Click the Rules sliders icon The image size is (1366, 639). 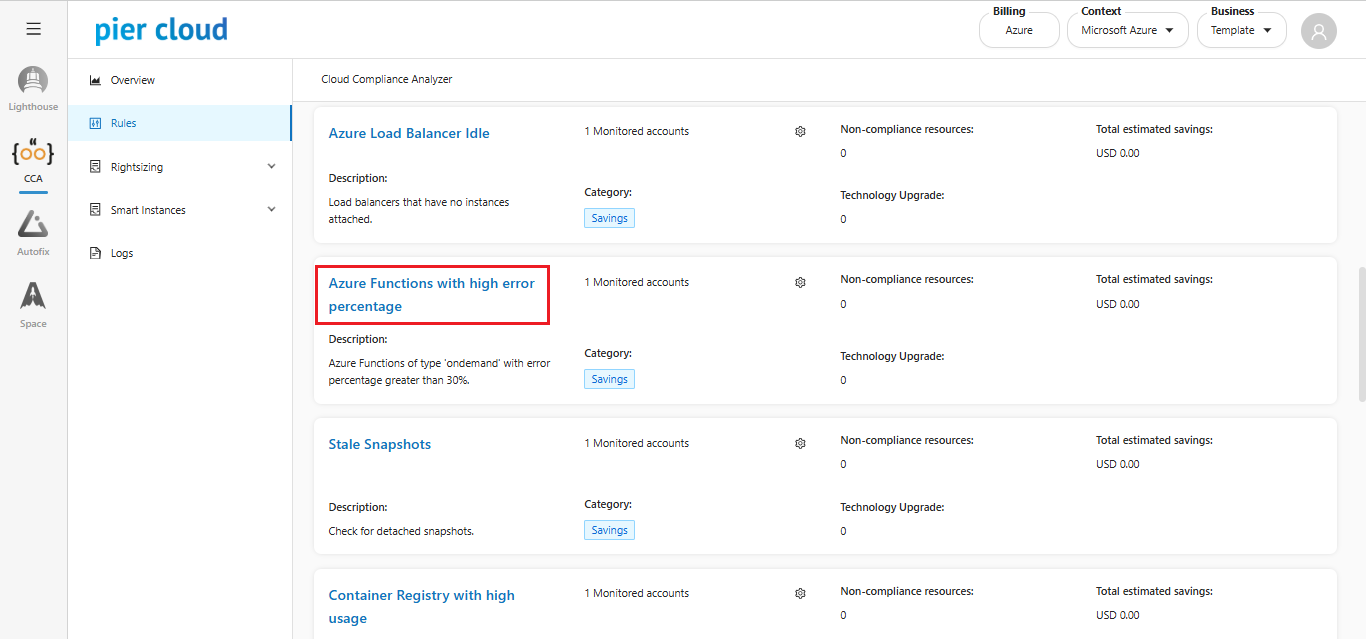(x=95, y=123)
